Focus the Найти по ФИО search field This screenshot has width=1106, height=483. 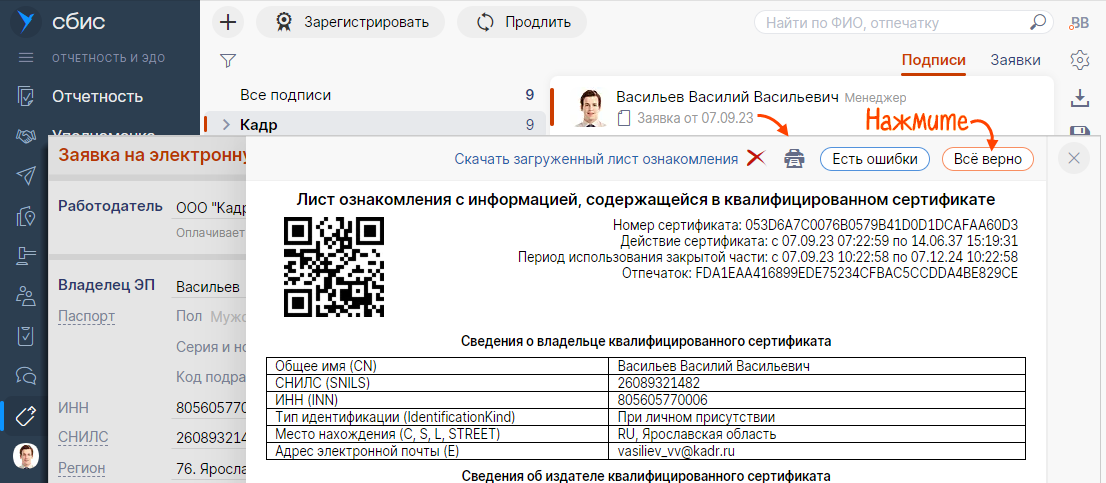point(895,22)
